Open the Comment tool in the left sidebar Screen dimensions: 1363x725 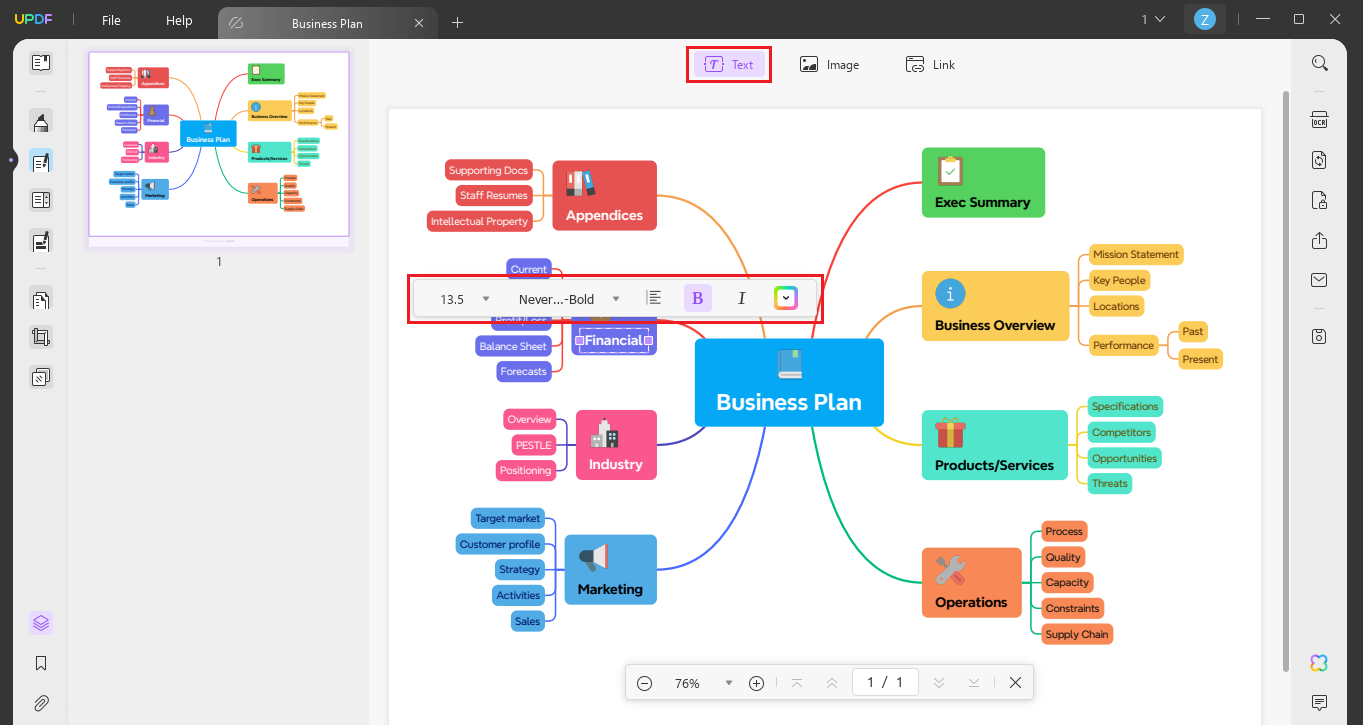pos(41,161)
